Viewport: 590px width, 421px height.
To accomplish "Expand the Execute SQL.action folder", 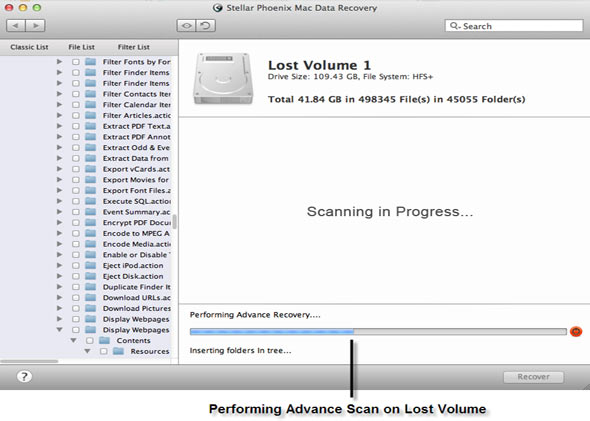I will click(59, 201).
